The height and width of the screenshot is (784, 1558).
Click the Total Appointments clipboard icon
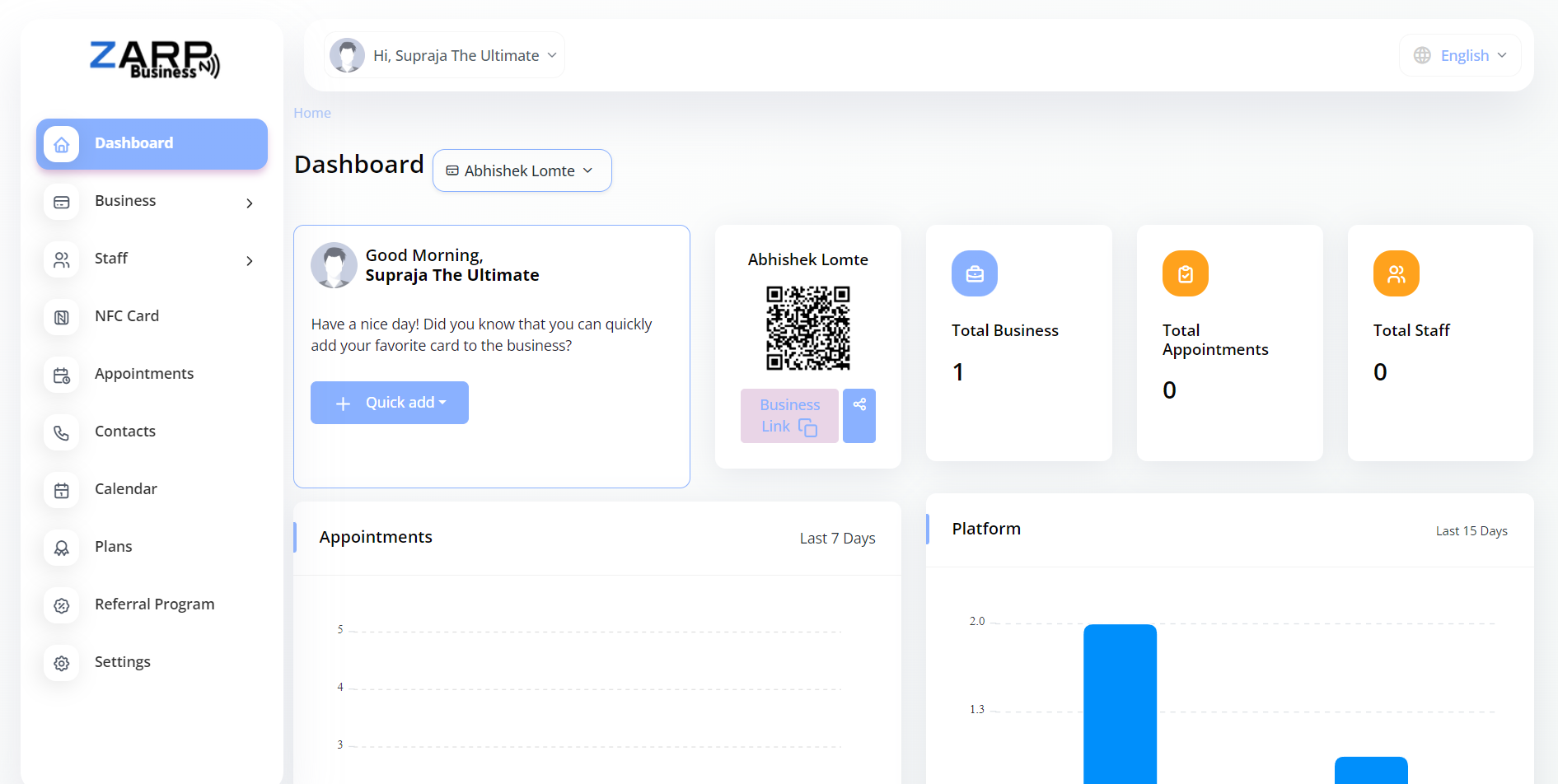1186,273
